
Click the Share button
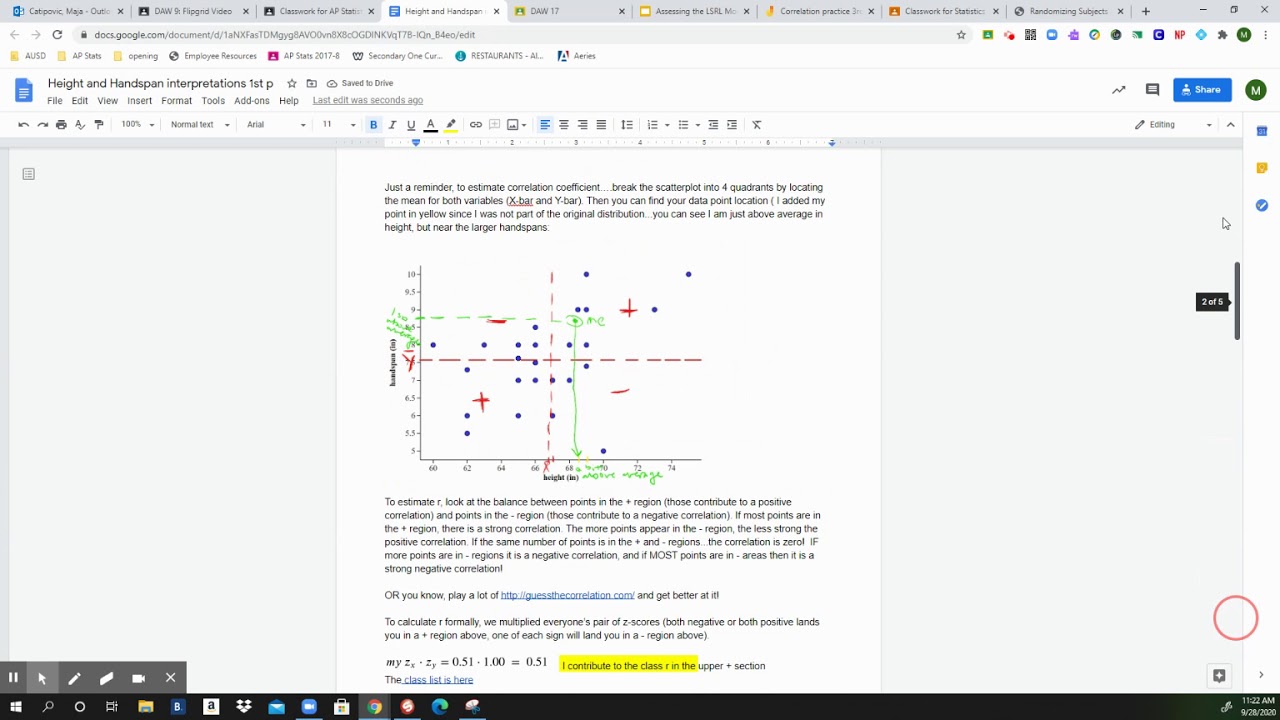1201,89
